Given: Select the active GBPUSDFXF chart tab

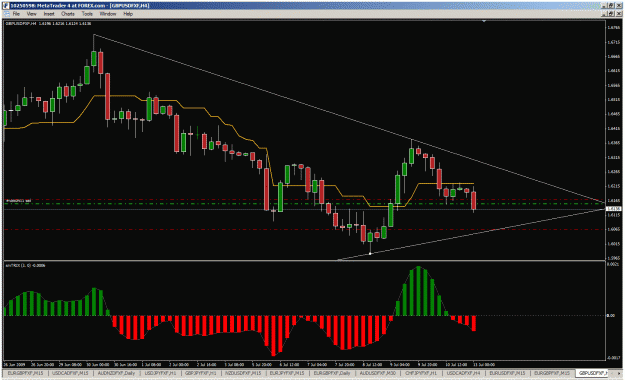Looking at the screenshot, I should pyautogui.click(x=593, y=373).
